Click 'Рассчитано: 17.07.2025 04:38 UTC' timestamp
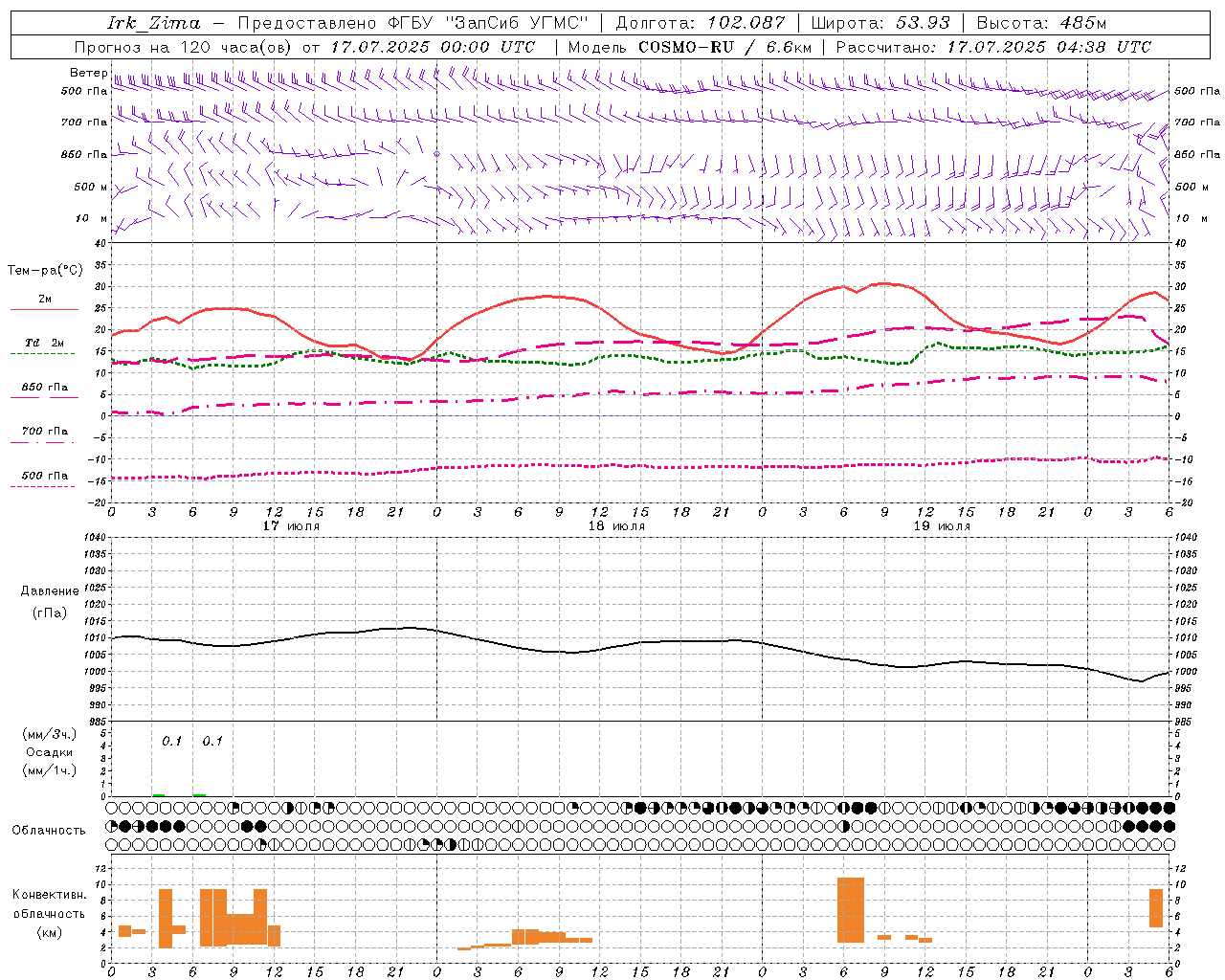The height and width of the screenshot is (980, 1225). [x=993, y=47]
